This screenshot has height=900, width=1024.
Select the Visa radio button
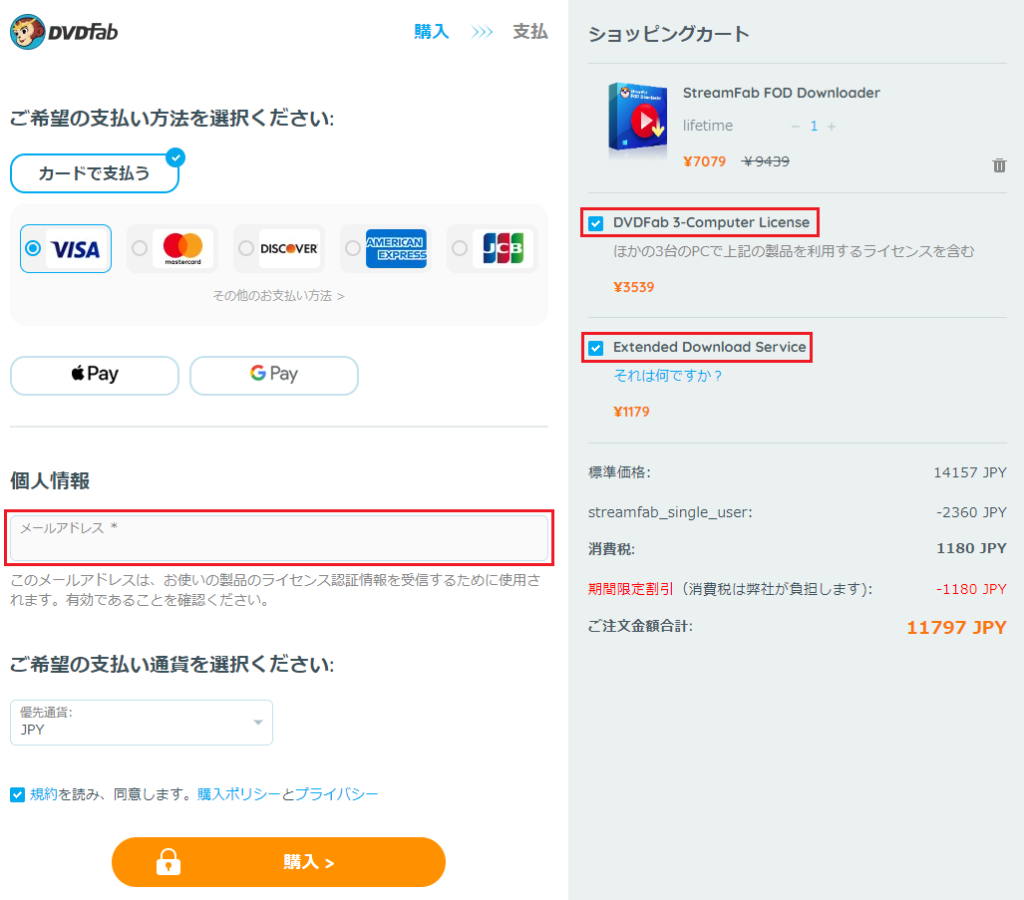(33, 248)
